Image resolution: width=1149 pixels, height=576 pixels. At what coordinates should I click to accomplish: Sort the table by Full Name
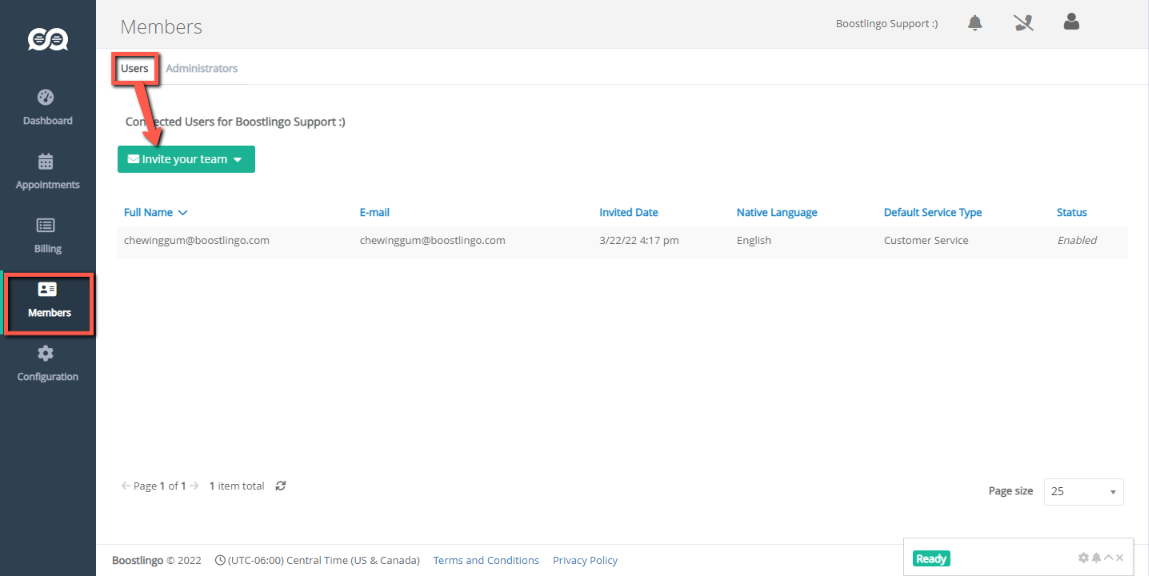pyautogui.click(x=156, y=213)
